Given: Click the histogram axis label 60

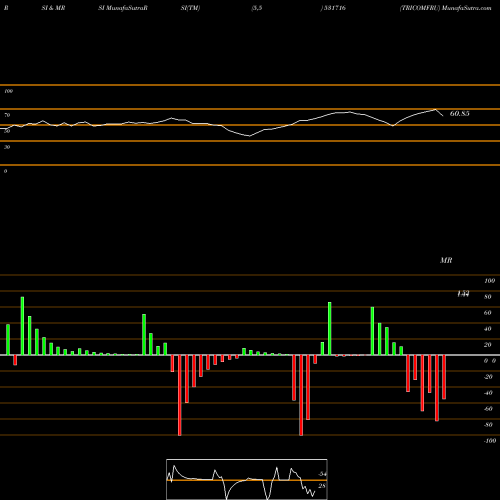Looking at the screenshot, I should click(488, 313).
